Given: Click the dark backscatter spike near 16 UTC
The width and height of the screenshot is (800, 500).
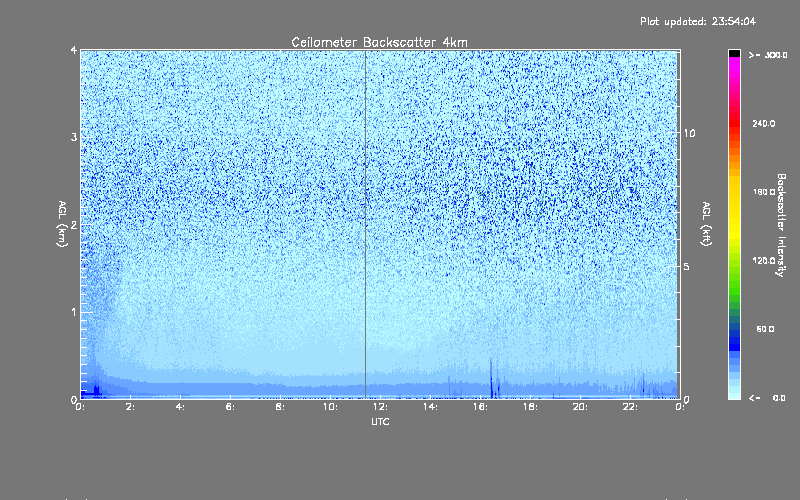Looking at the screenshot, I should tap(492, 379).
